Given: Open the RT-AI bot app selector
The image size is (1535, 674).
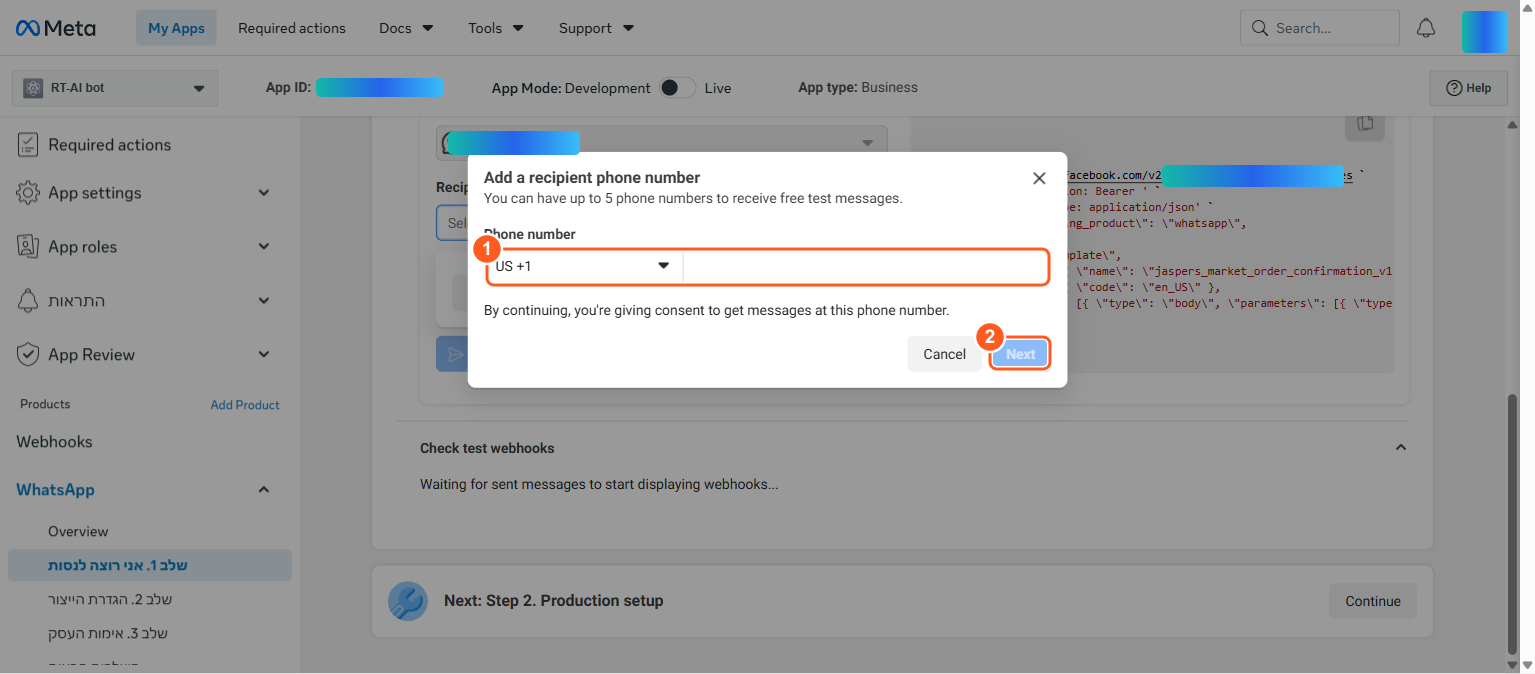Looking at the screenshot, I should [x=115, y=88].
